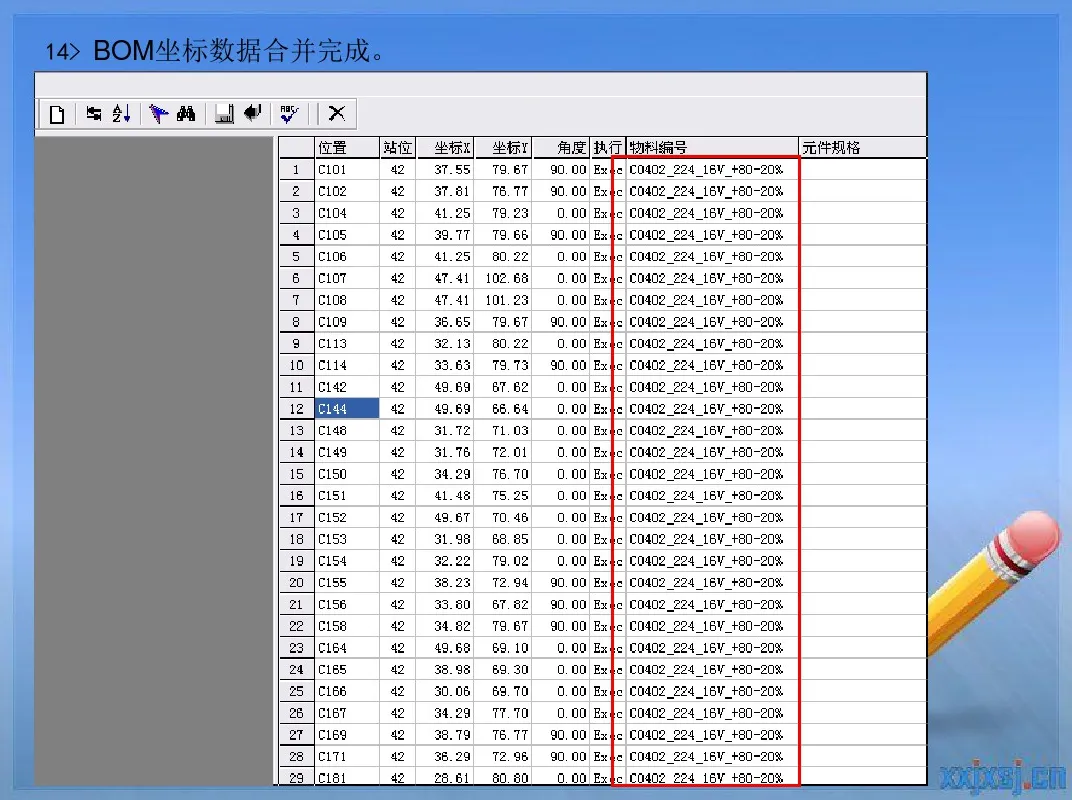Select the C164 position cell
Screen dimensions: 1072x800
point(347,648)
